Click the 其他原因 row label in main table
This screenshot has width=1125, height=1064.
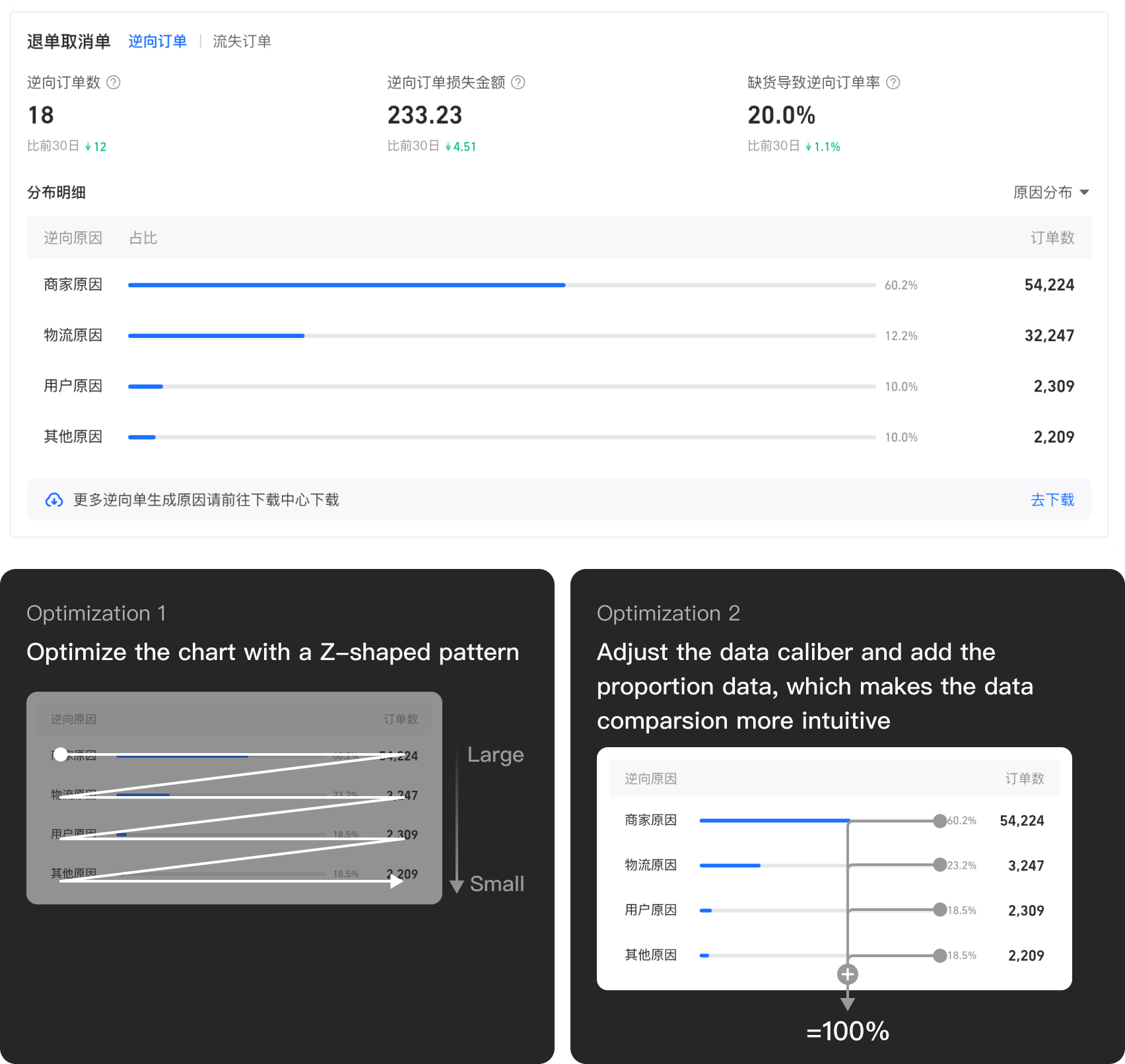[x=73, y=437]
